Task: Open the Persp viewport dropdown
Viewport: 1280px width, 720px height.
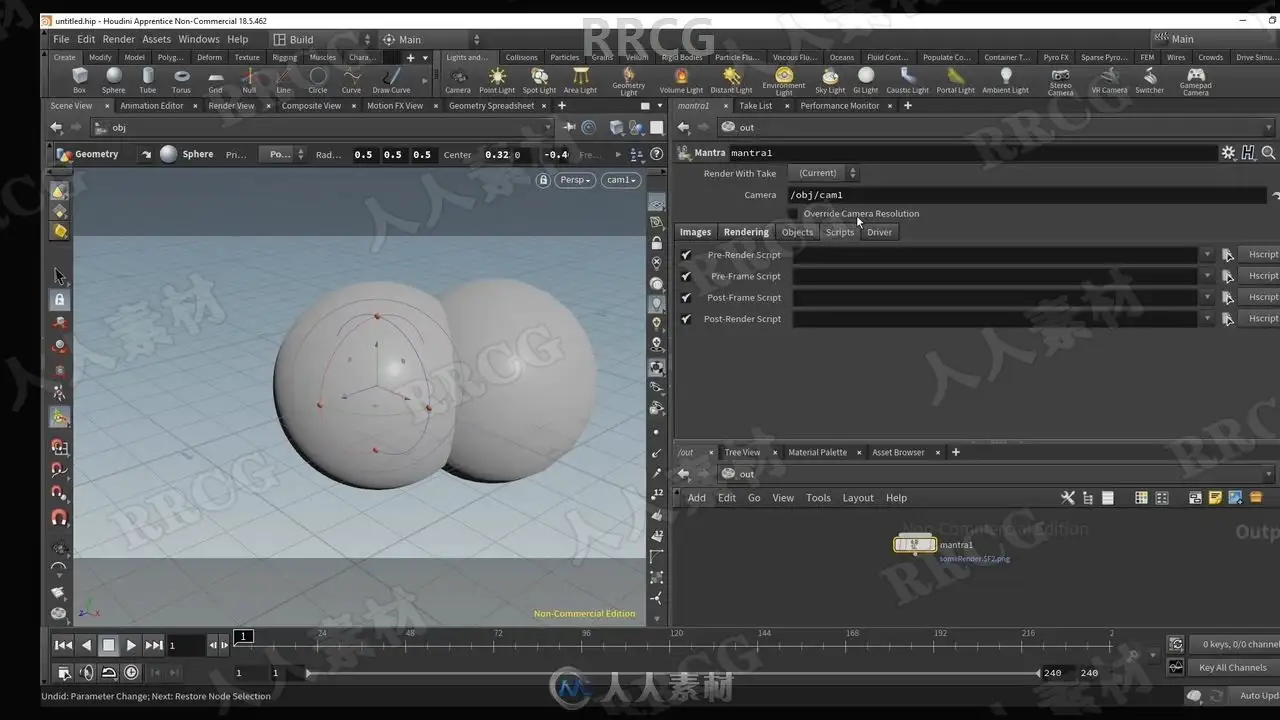Action: (x=575, y=180)
